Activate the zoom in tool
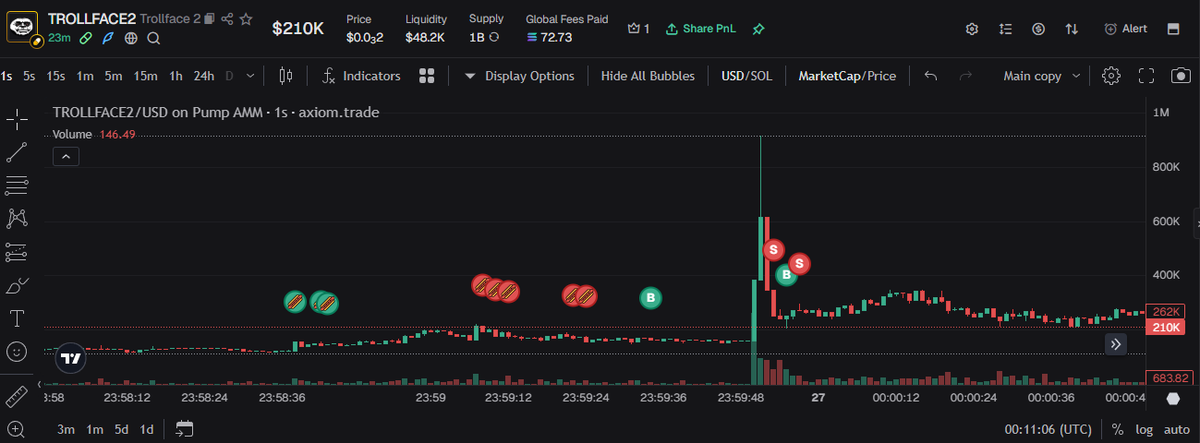 click(x=17, y=429)
